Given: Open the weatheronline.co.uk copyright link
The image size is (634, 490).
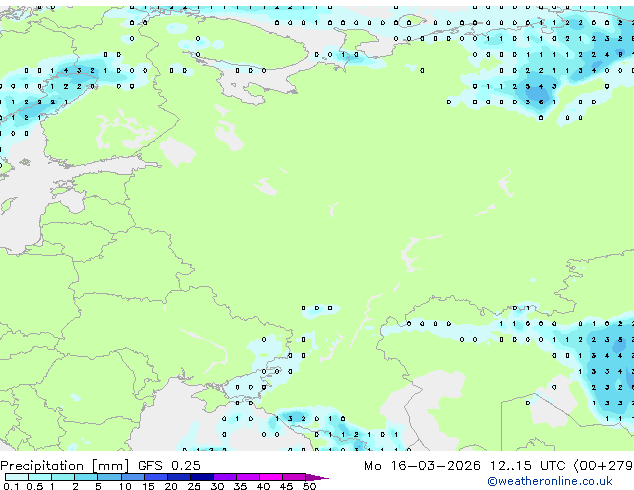Looking at the screenshot, I should 550,481.
